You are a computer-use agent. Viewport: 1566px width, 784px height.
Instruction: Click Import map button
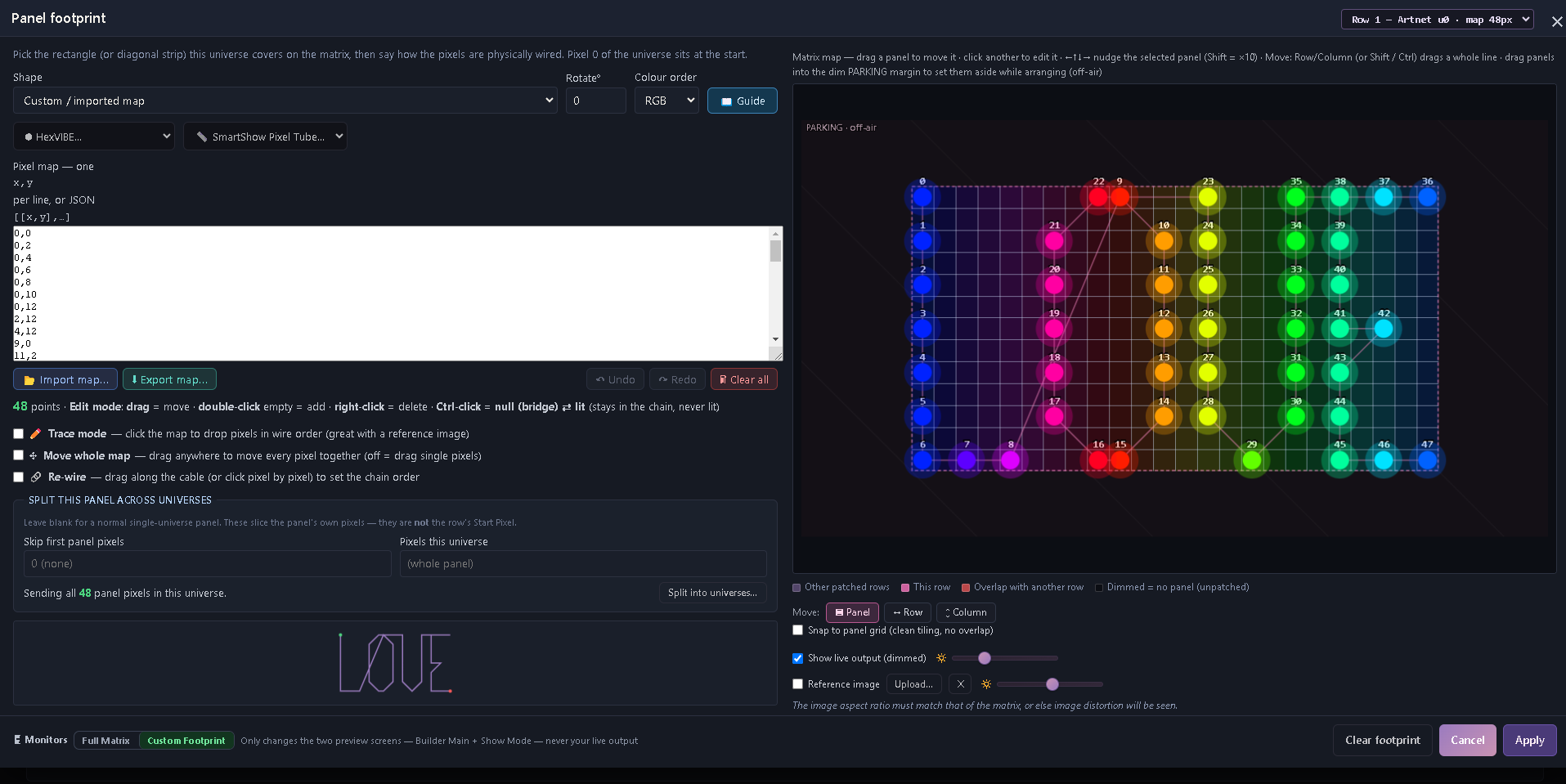[x=65, y=379]
